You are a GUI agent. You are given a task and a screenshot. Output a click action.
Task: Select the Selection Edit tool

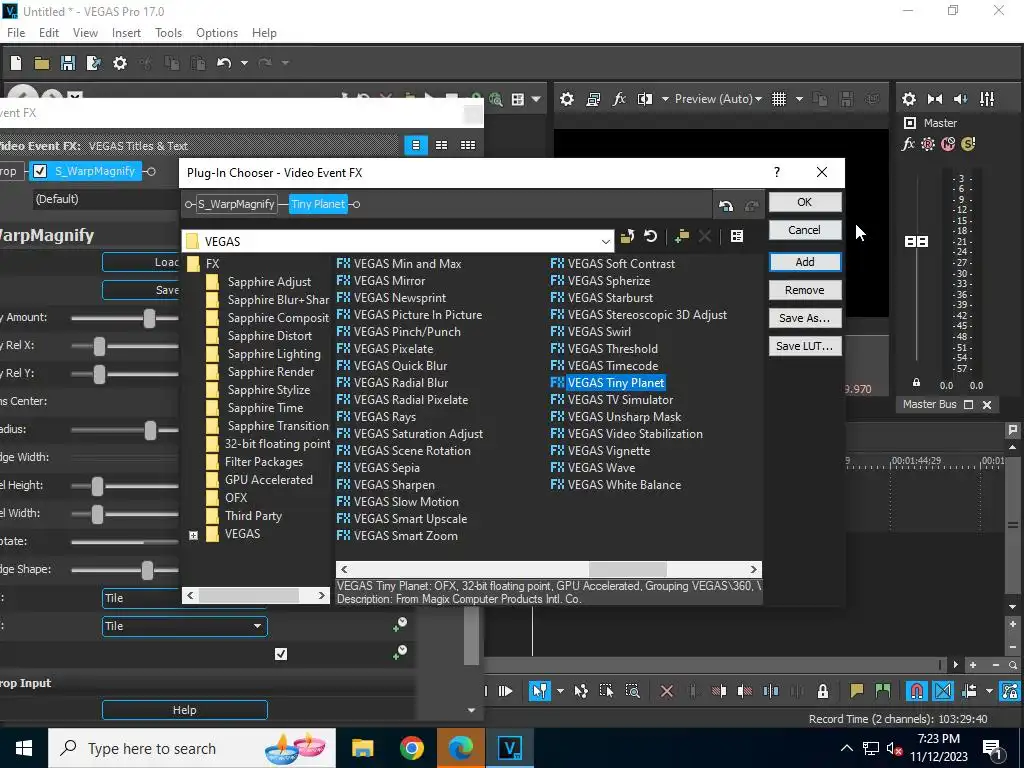click(x=606, y=691)
